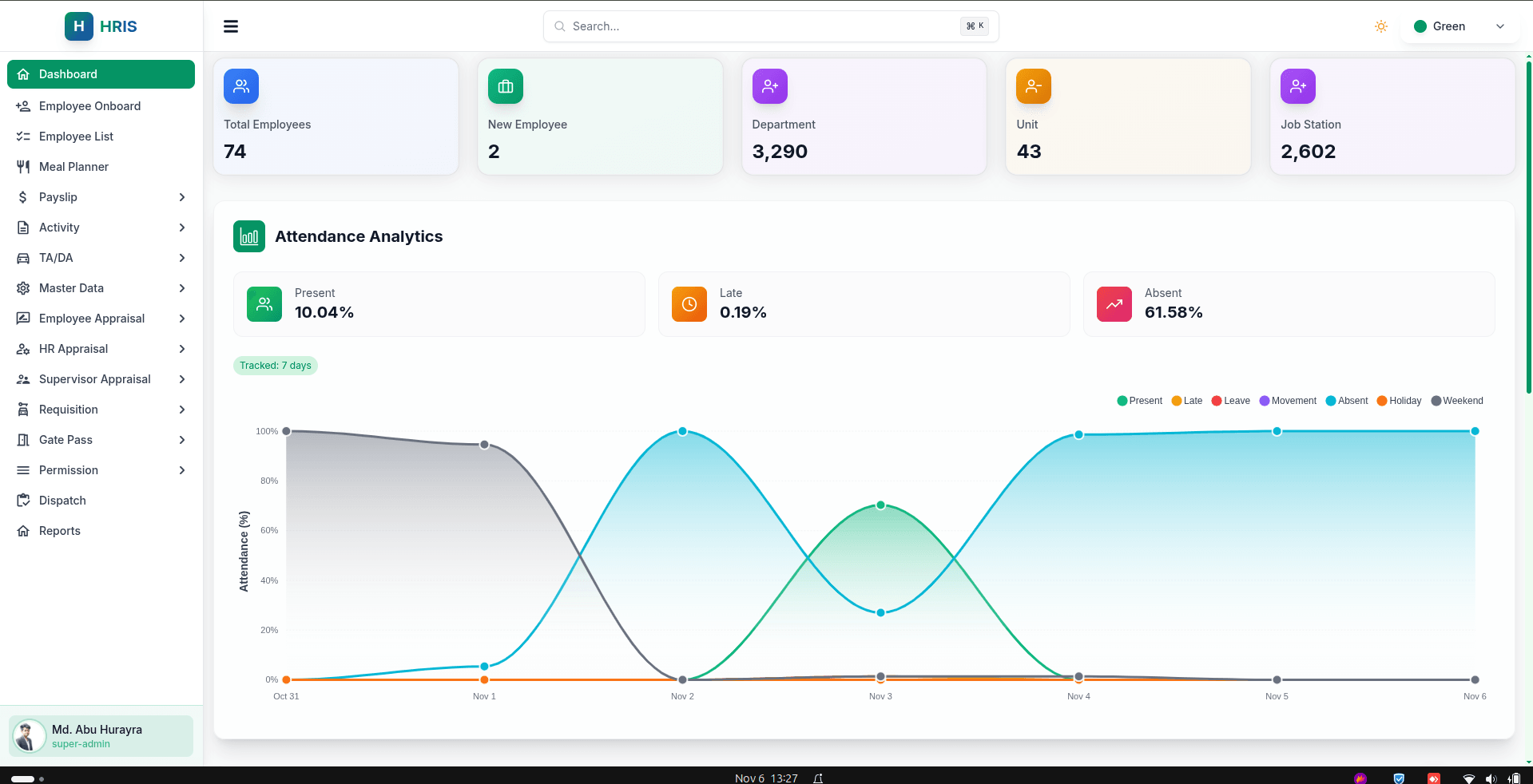The image size is (1533, 784).
Task: Select the Meal Planner sidebar icon
Action: (23, 166)
